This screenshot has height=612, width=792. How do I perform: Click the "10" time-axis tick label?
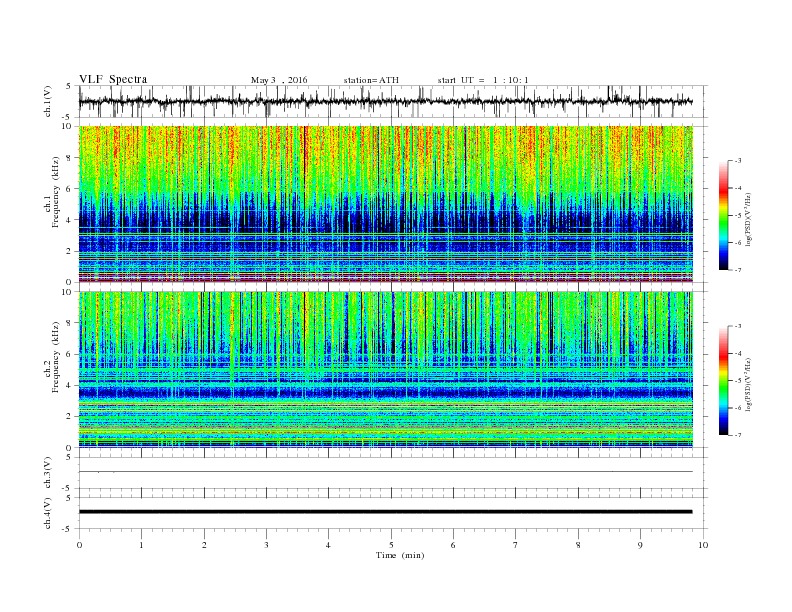[703, 545]
